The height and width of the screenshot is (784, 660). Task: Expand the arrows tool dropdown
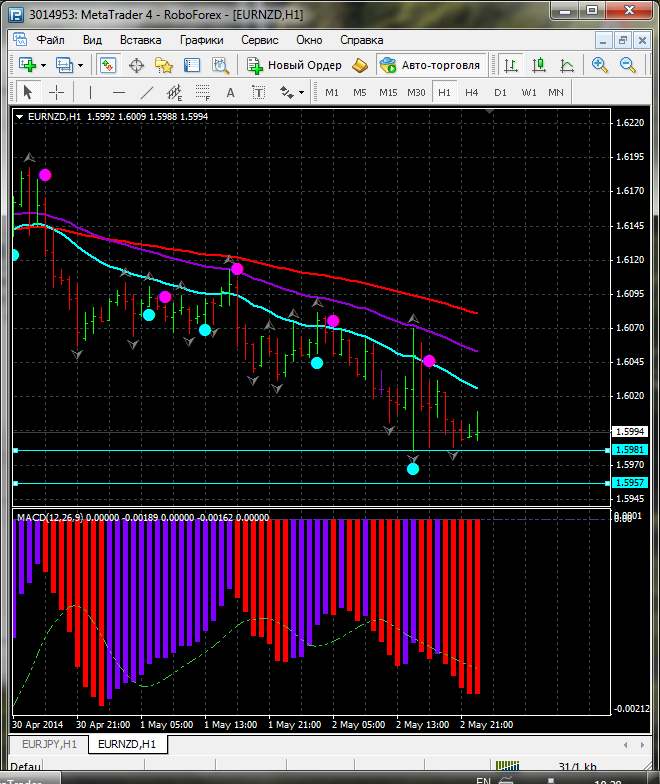click(302, 92)
